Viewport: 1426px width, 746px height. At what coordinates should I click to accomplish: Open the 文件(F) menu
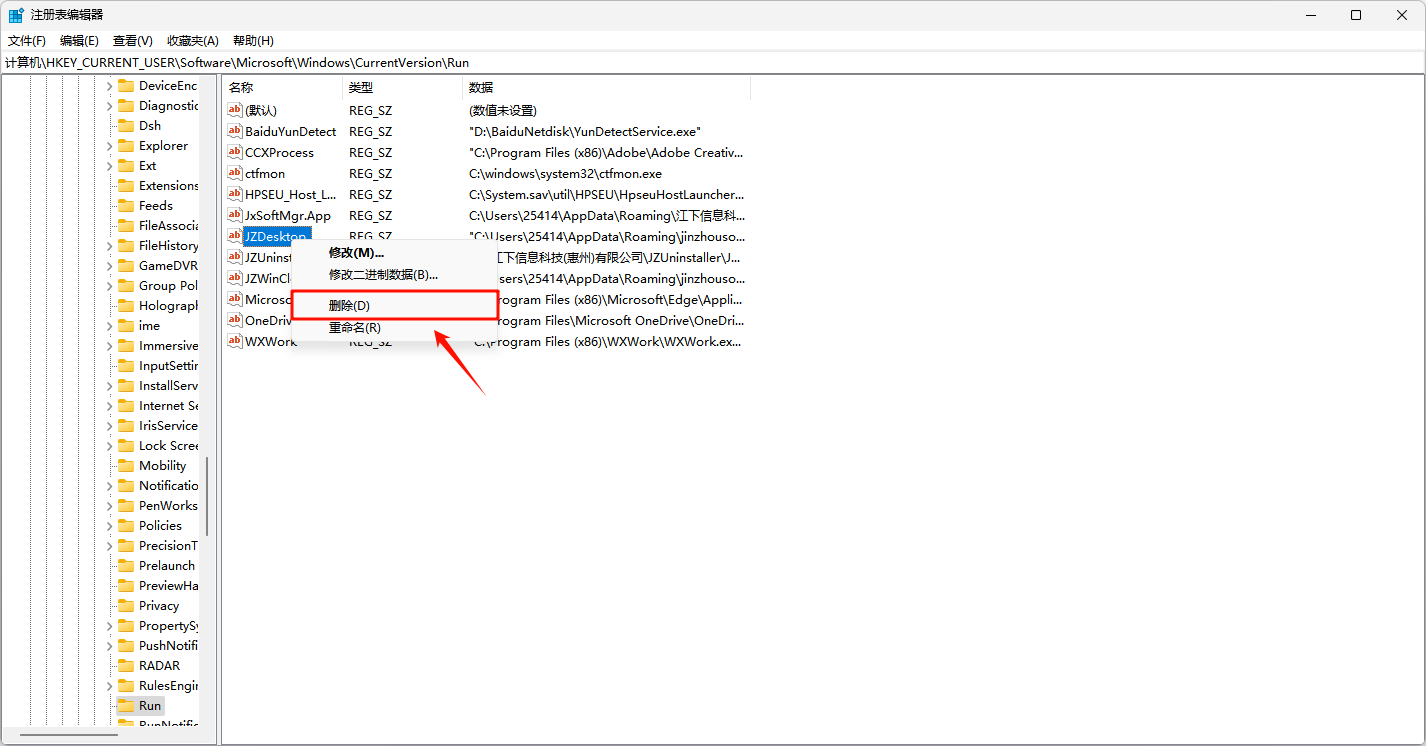[x=27, y=40]
